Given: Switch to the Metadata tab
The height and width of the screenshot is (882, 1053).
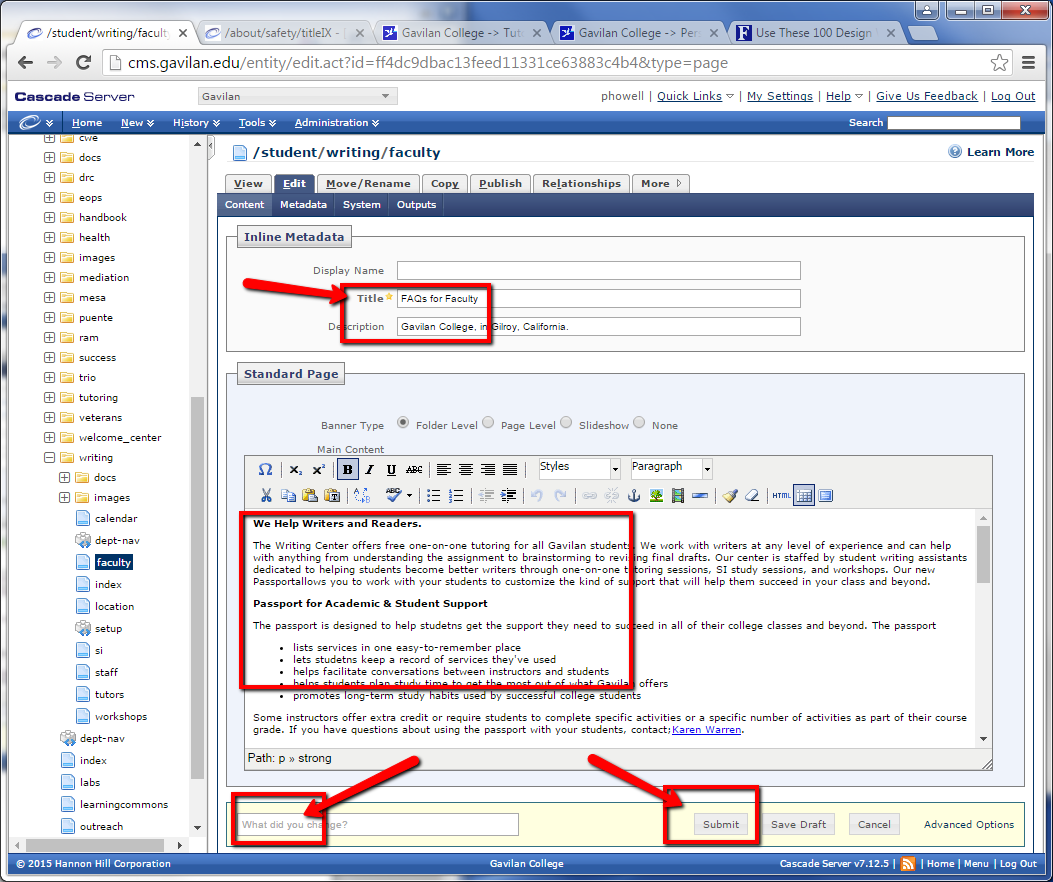Looking at the screenshot, I should coord(303,205).
